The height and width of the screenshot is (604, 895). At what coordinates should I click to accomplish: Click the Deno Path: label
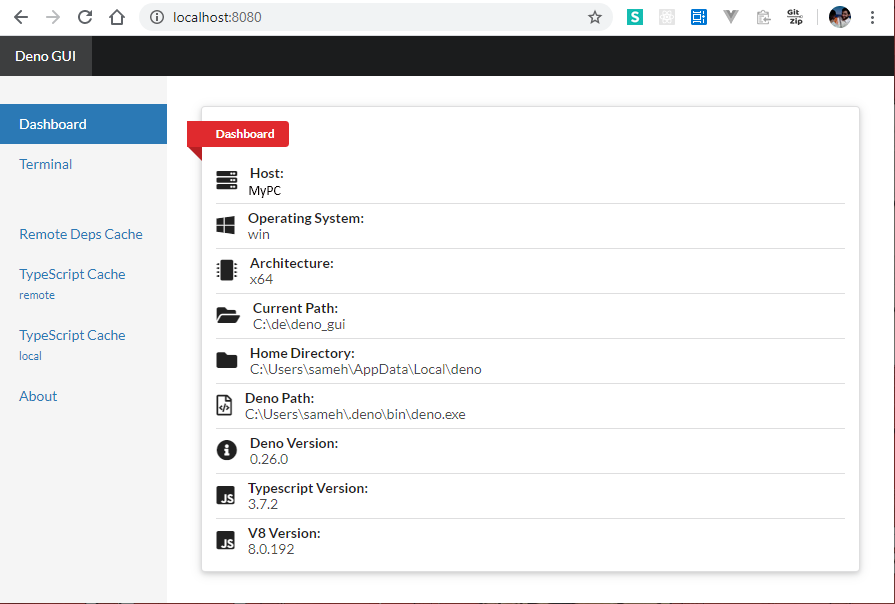click(x=280, y=398)
